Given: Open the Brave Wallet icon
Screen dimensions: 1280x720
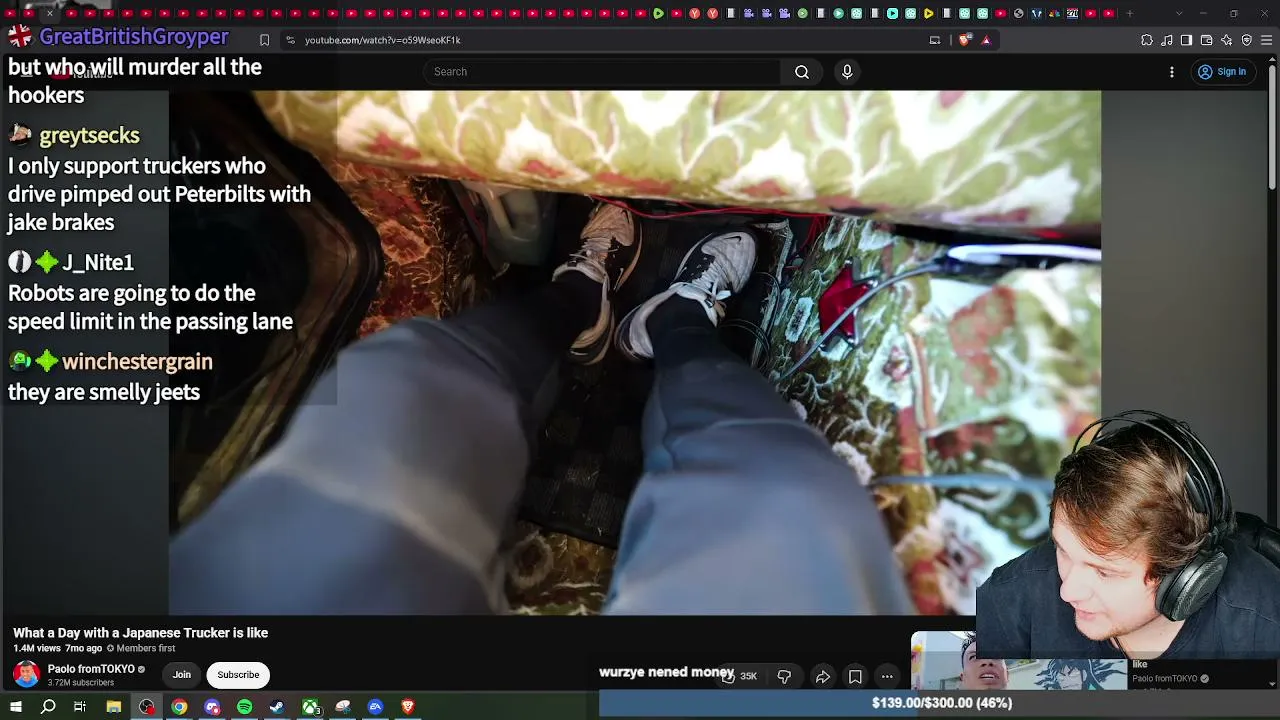Looking at the screenshot, I should tap(1207, 40).
